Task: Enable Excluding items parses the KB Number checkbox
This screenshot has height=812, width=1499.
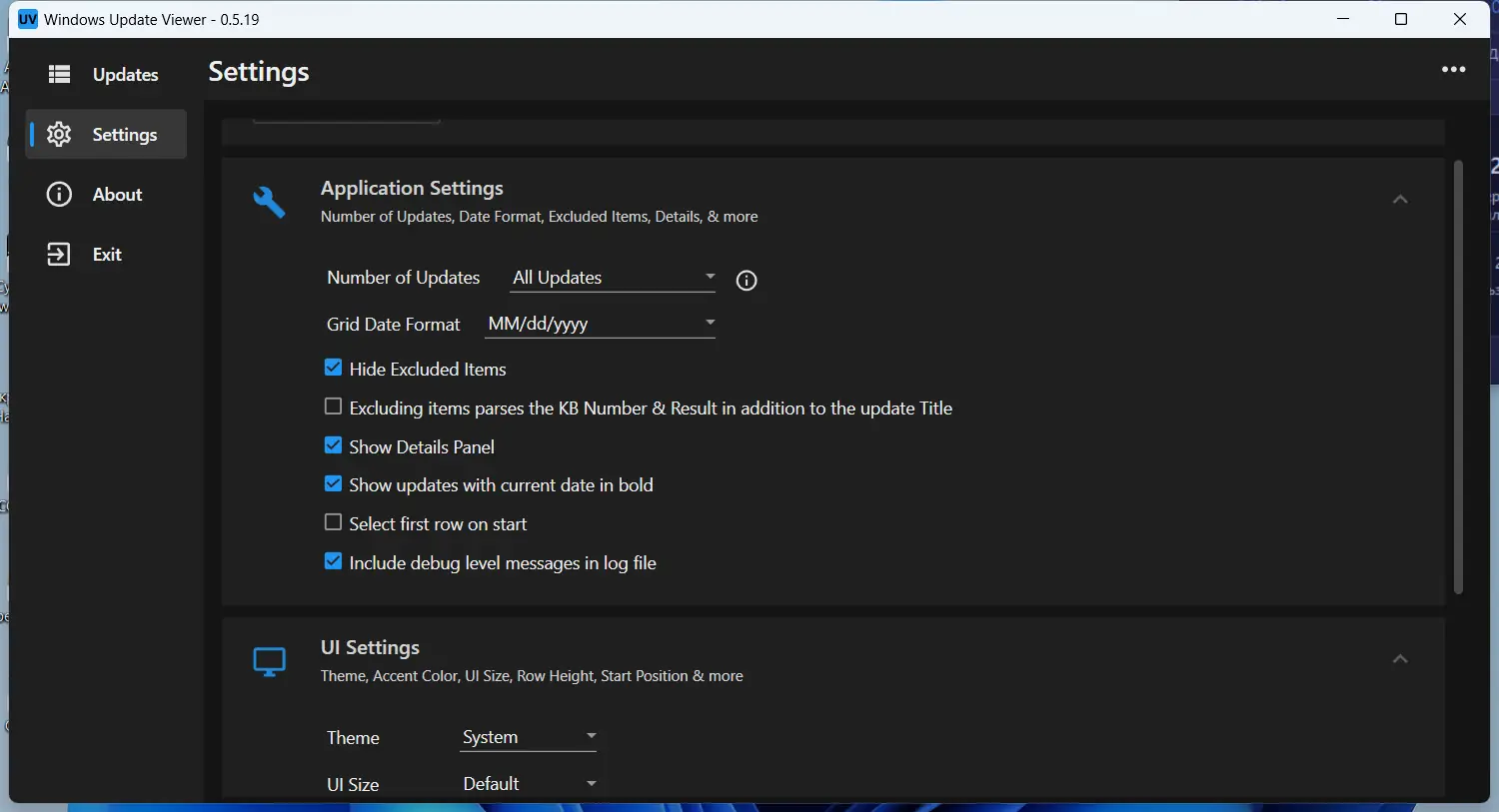Action: 334,406
